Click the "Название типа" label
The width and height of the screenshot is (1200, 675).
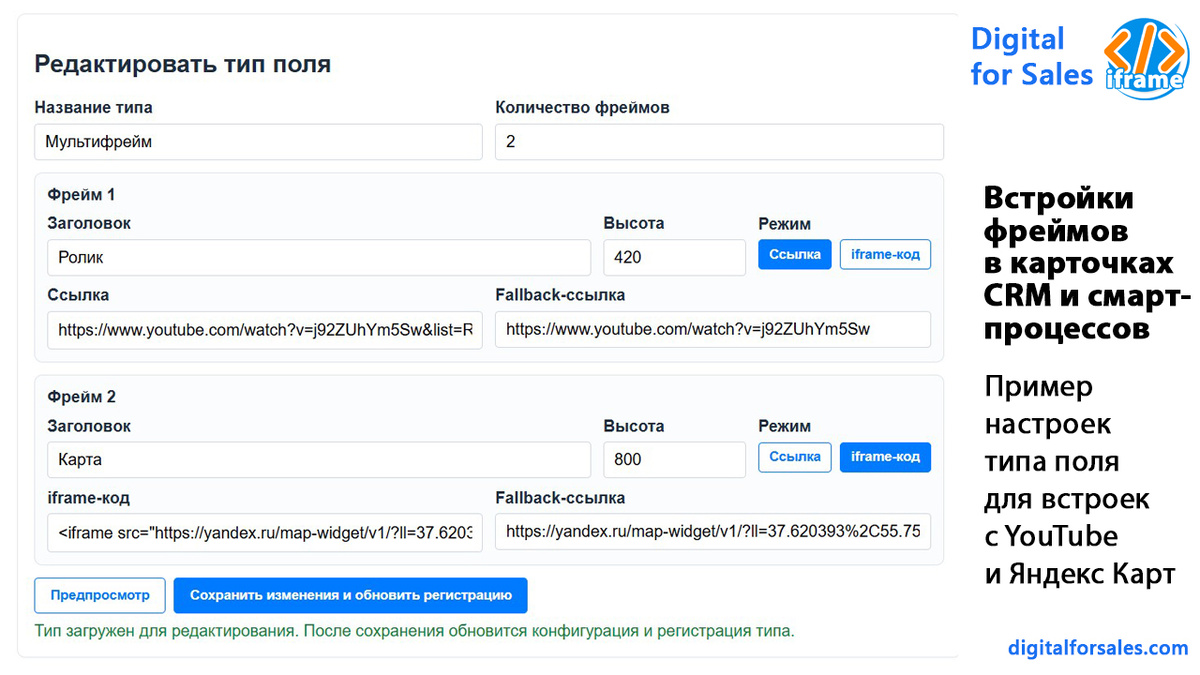94,107
